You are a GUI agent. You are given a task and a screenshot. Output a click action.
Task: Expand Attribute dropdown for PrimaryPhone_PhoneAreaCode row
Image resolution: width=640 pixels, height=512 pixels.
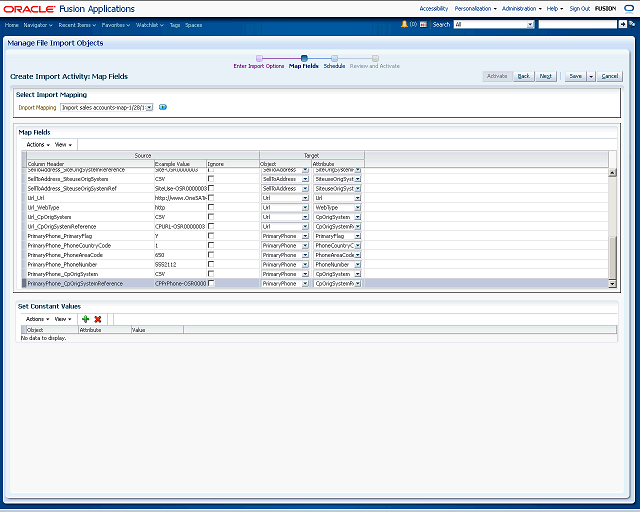coord(358,255)
